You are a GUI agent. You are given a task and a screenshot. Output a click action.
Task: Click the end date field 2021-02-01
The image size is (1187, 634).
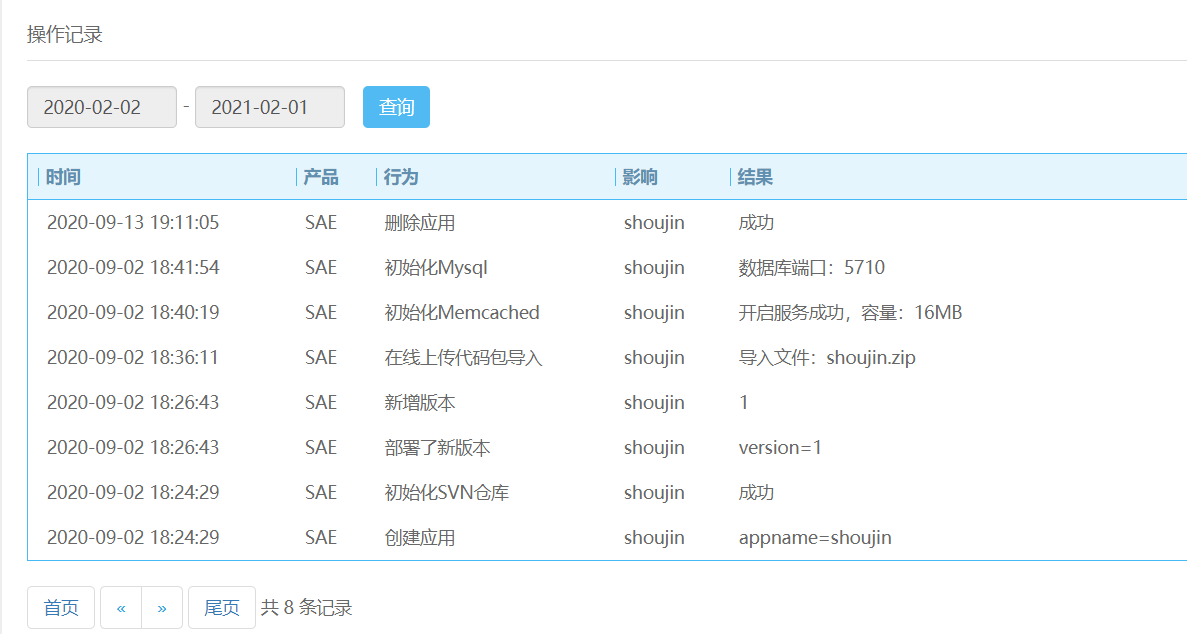click(269, 107)
